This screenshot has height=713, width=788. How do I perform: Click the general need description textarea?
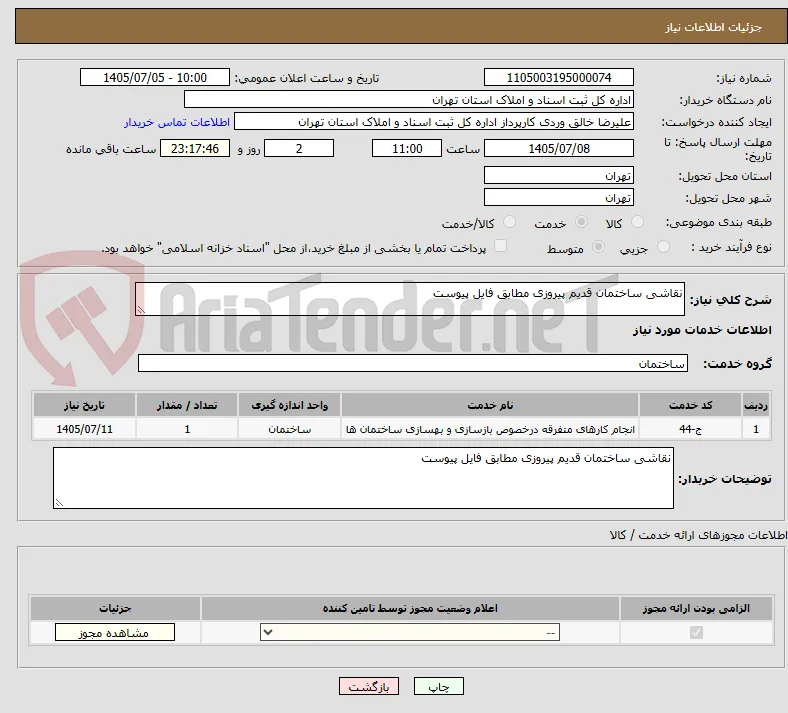click(x=410, y=299)
